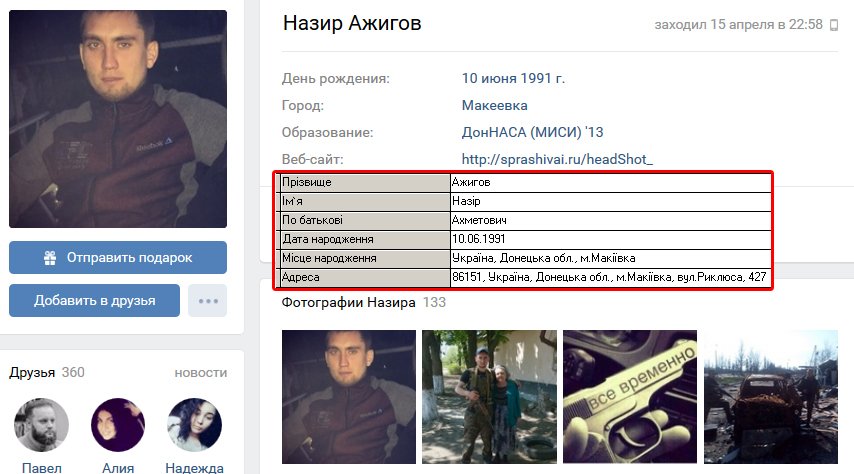Open the Друзья 360 friends list header
854x474 pixels.
[x=47, y=373]
